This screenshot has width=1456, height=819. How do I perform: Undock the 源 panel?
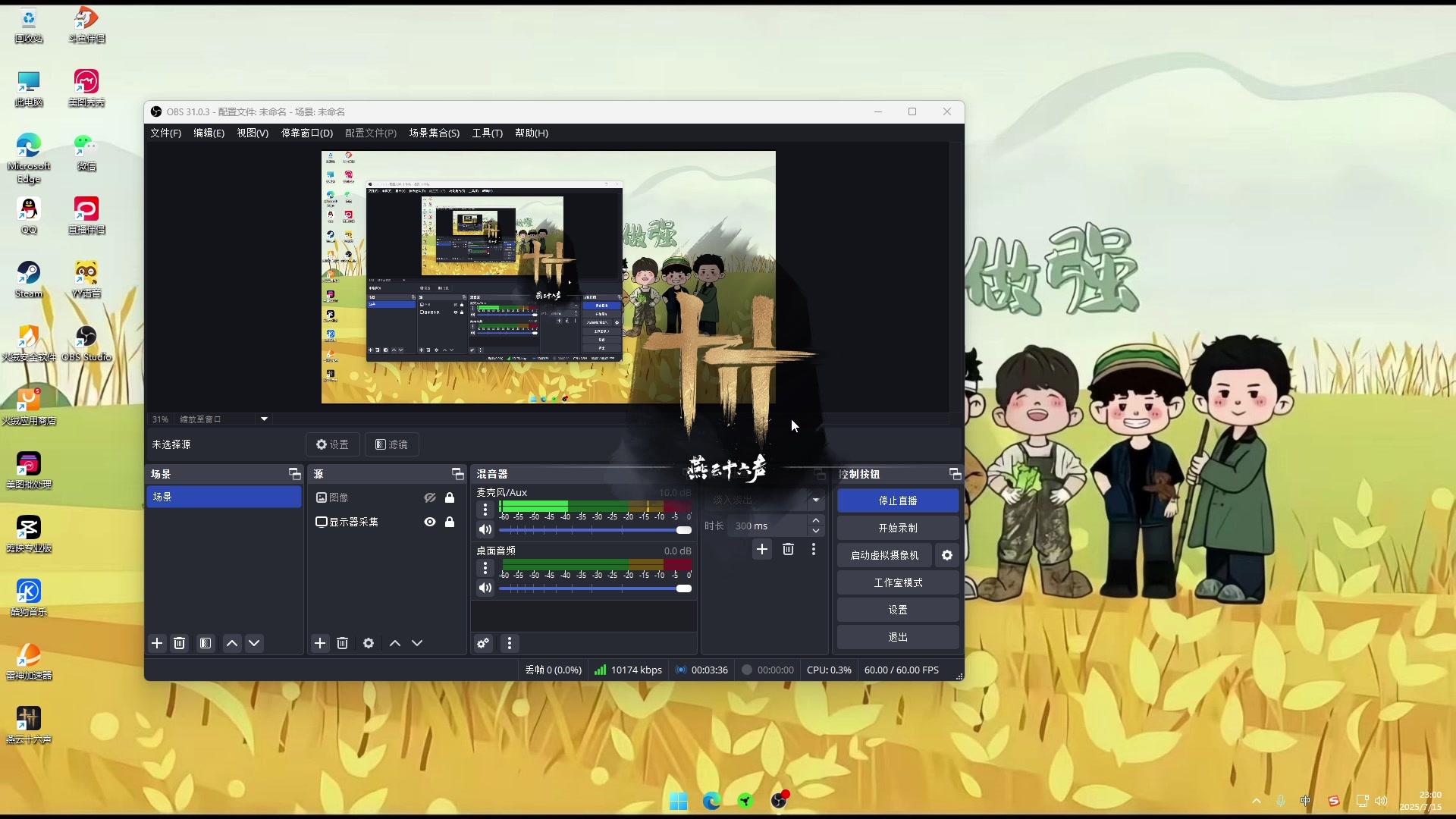(x=458, y=474)
